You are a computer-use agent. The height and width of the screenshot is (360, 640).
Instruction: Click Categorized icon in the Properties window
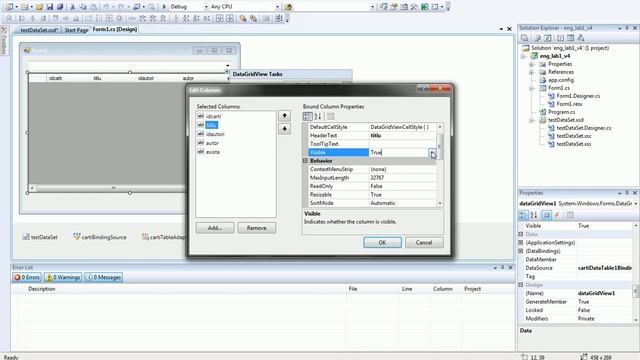524,215
